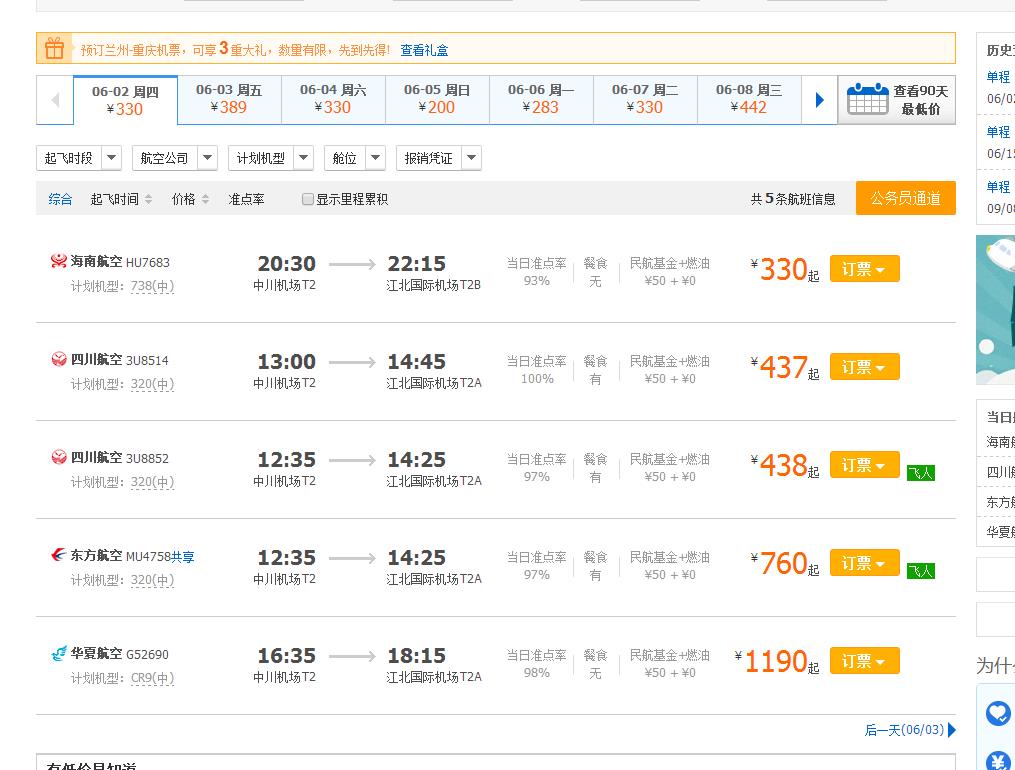This screenshot has width=1015, height=770.
Task: Select the 06-05 周日 date tab
Action: point(437,100)
